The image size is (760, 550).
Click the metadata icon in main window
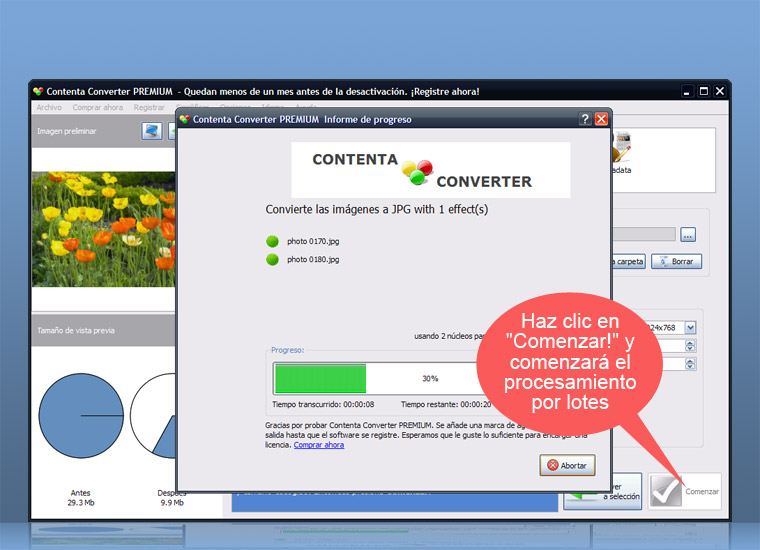(x=621, y=148)
